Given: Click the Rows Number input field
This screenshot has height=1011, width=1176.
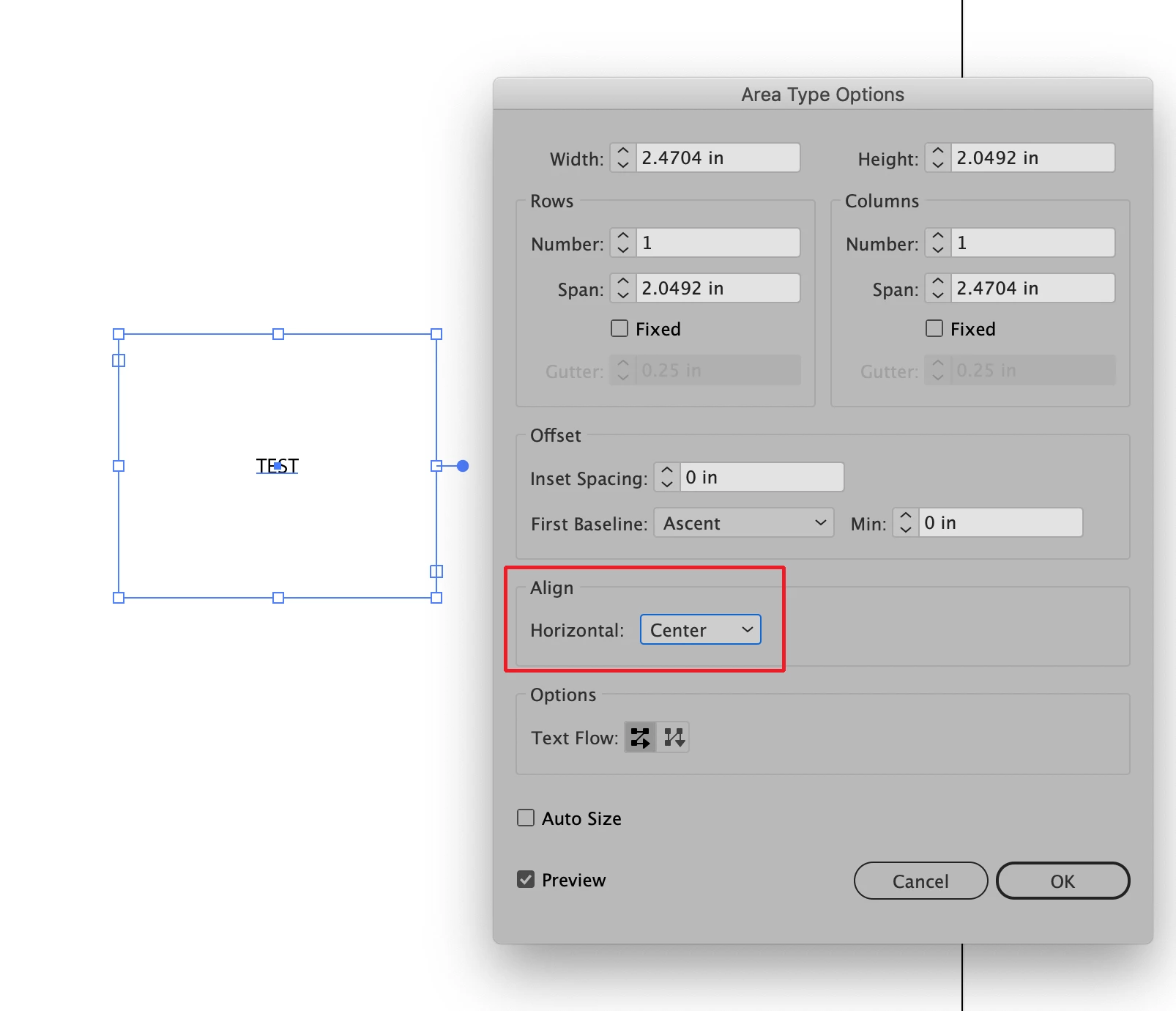Looking at the screenshot, I should click(718, 242).
